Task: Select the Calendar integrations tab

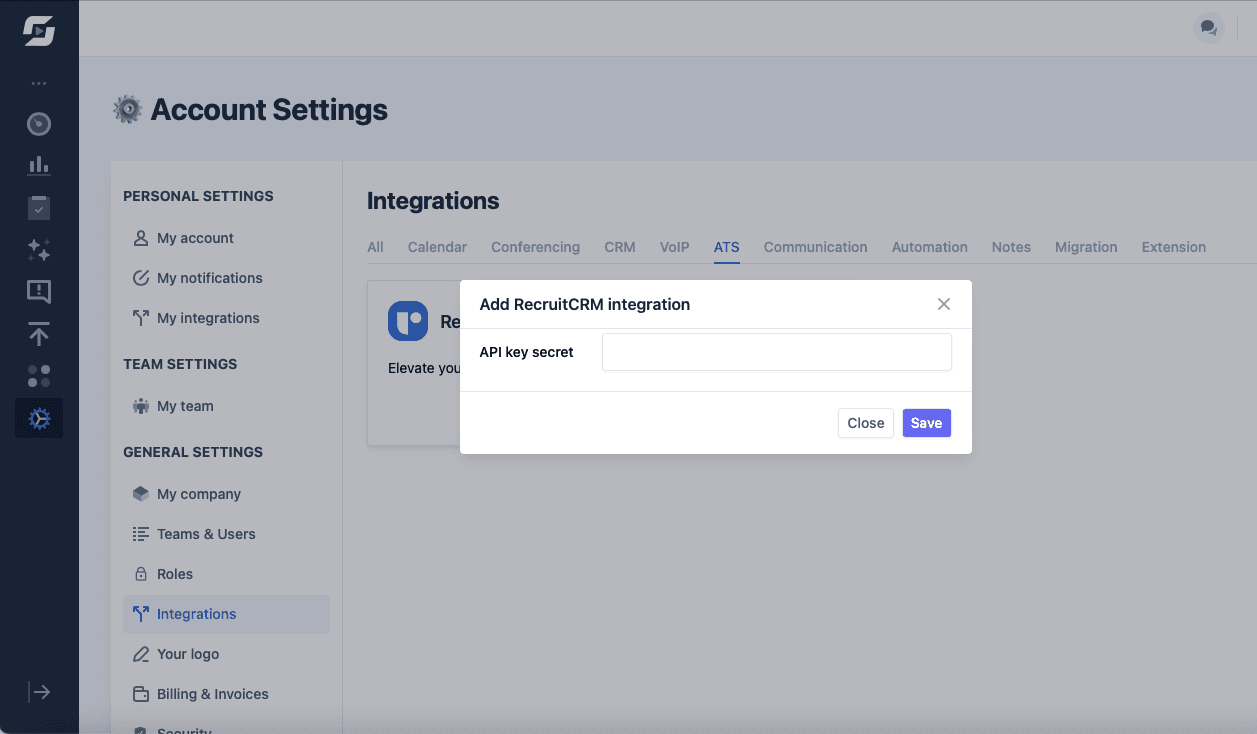Action: click(437, 246)
